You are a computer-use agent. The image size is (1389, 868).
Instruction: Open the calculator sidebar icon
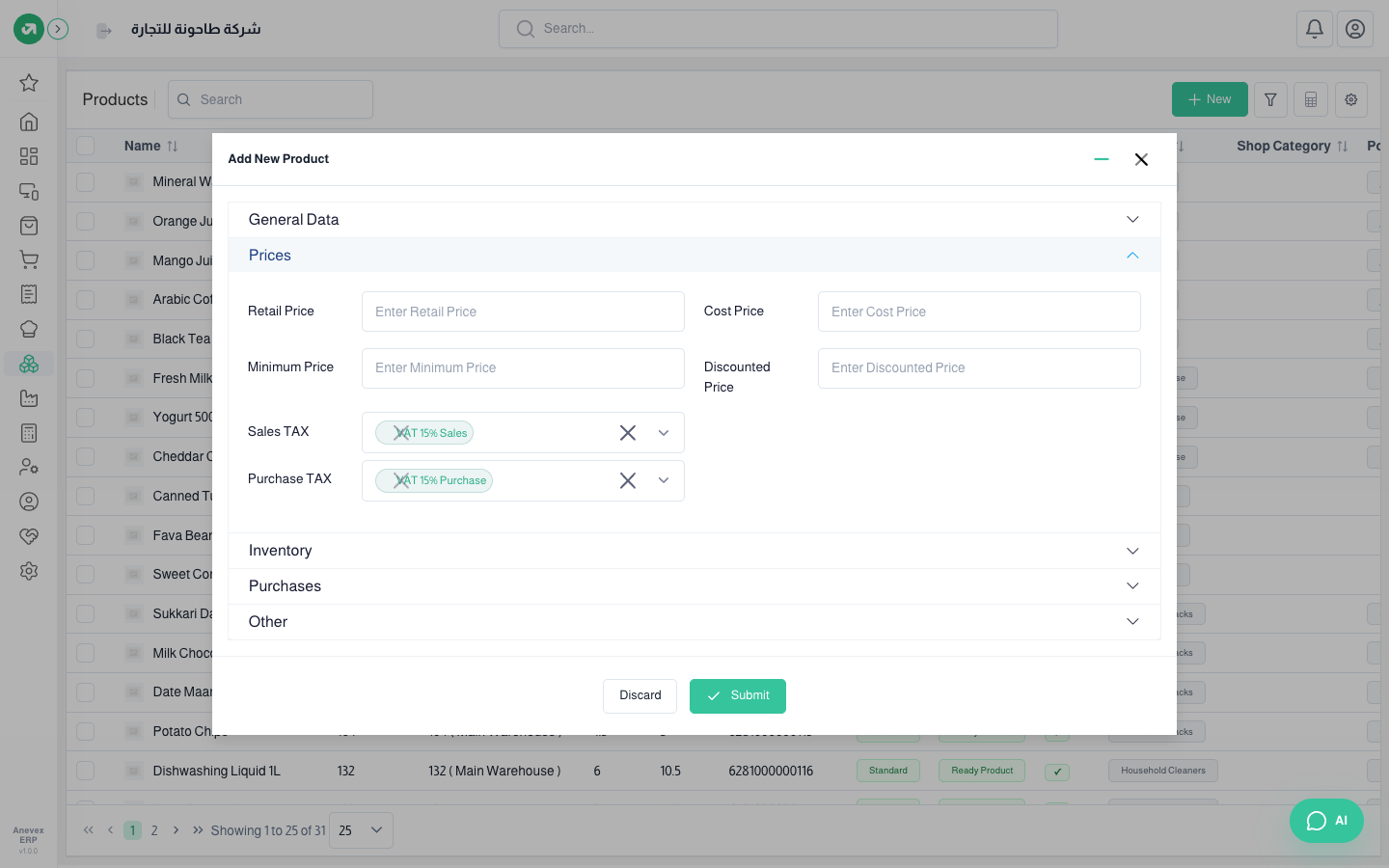click(29, 433)
